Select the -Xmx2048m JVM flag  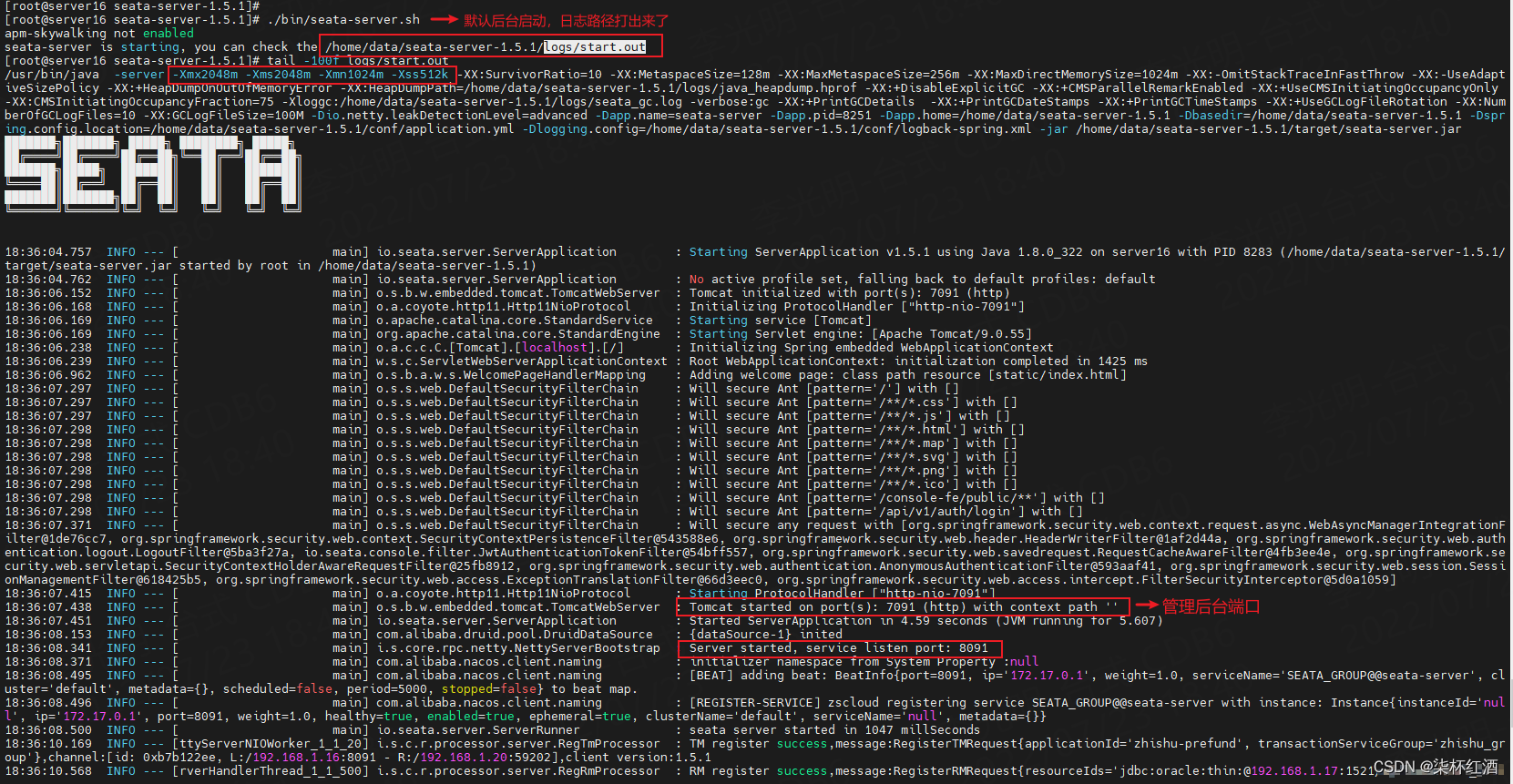tap(205, 74)
